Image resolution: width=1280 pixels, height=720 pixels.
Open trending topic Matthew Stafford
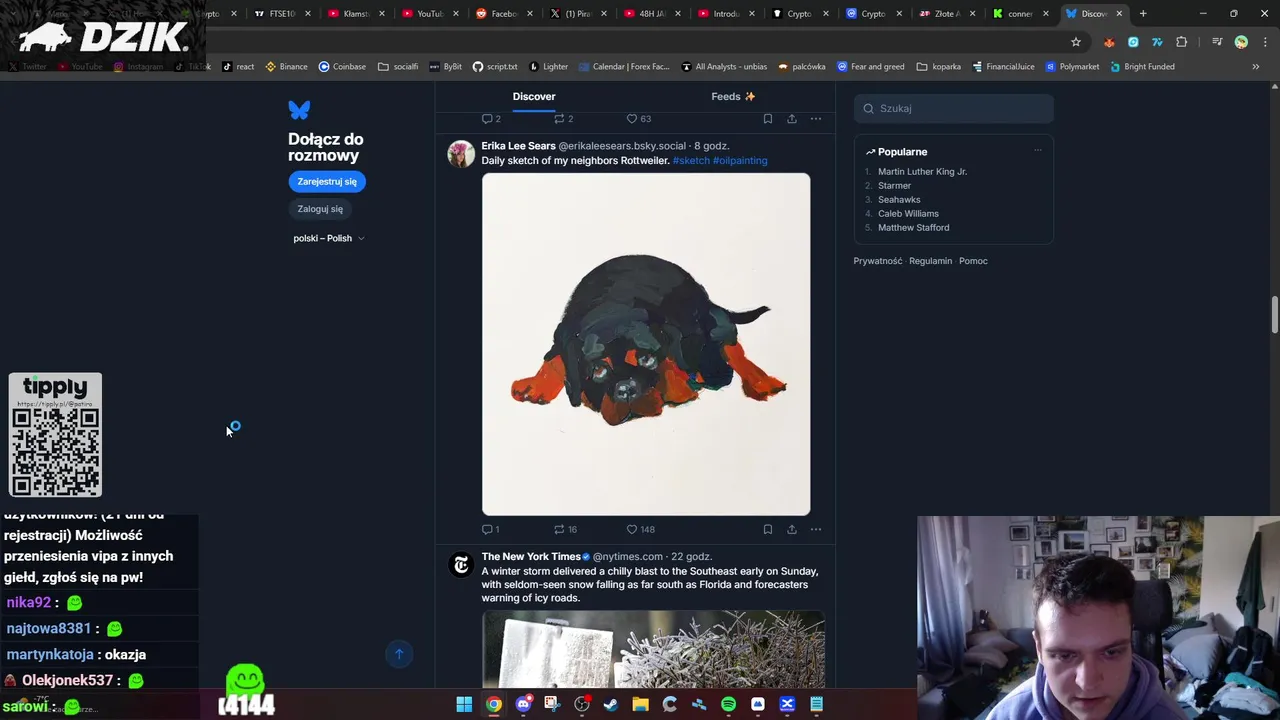tap(913, 227)
